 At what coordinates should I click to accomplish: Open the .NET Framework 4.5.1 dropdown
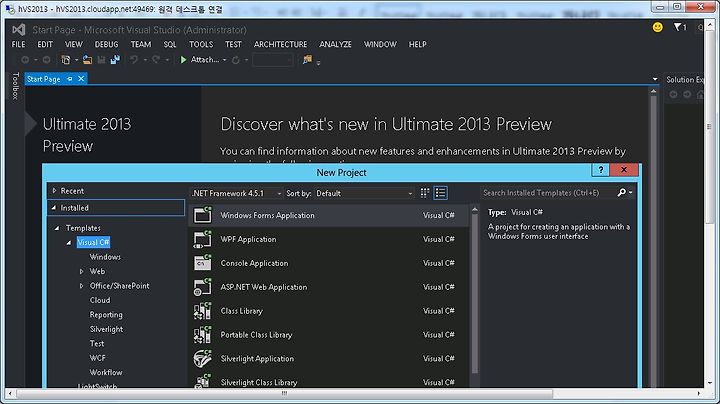click(236, 193)
